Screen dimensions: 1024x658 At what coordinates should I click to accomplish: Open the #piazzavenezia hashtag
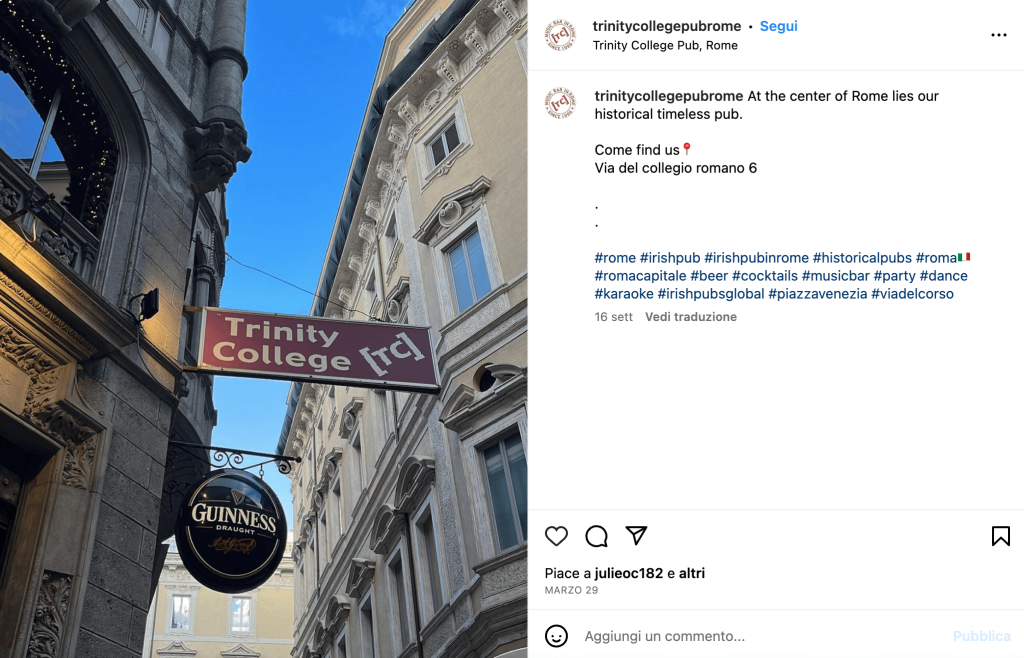[818, 294]
